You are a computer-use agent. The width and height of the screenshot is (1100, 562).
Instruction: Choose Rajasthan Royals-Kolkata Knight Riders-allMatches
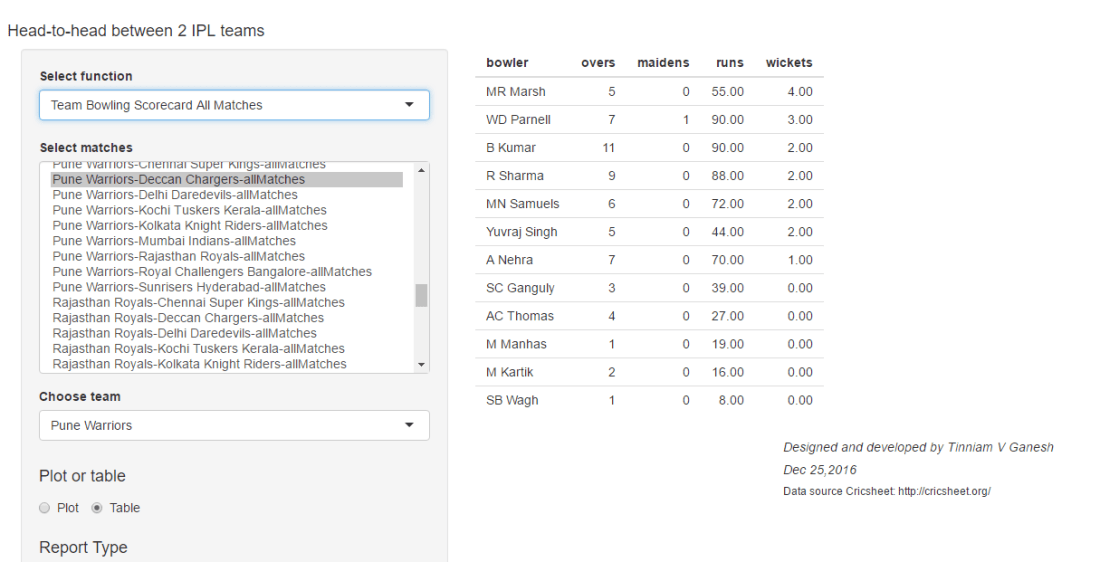tap(199, 364)
